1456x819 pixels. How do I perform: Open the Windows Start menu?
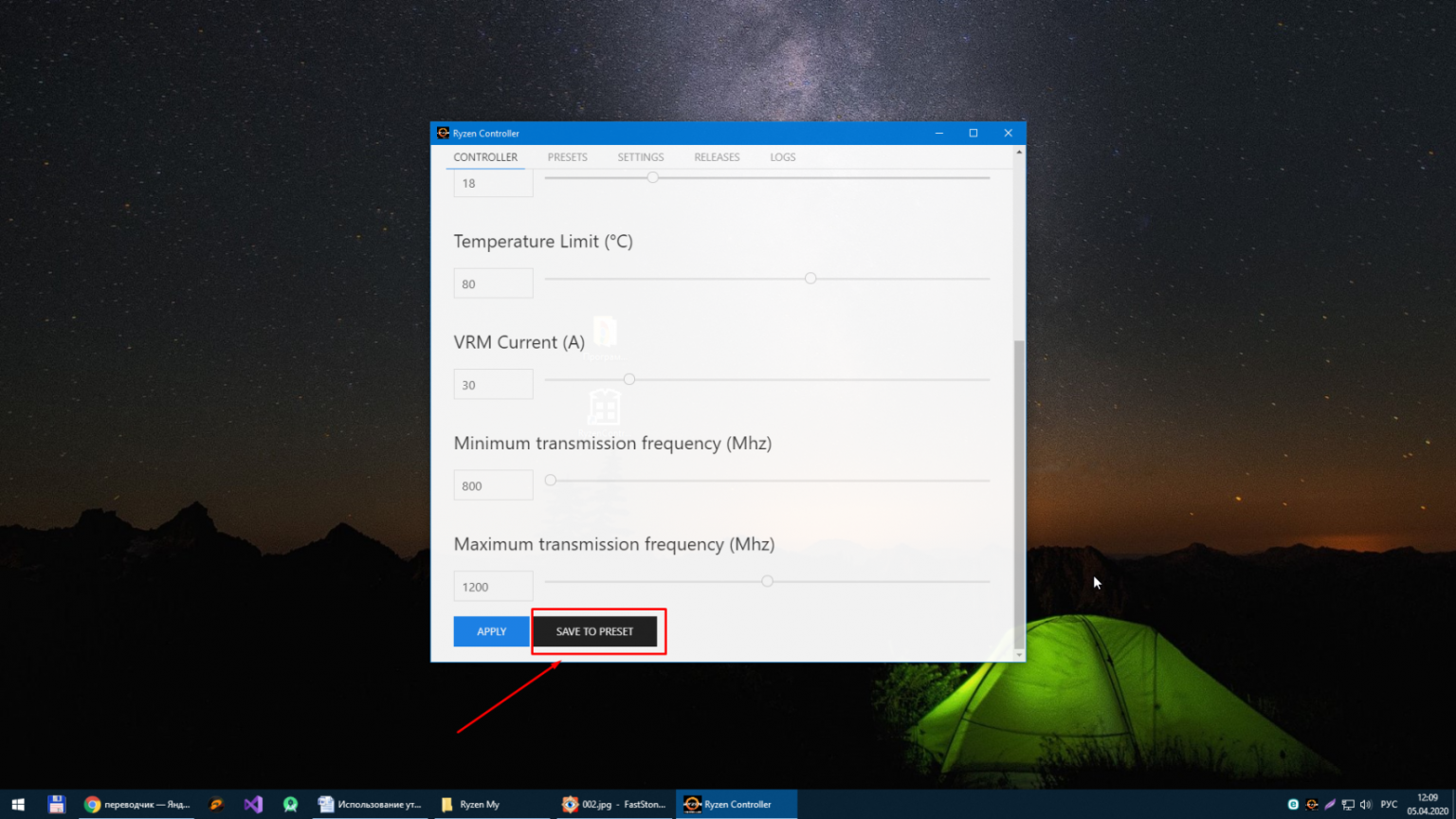[x=18, y=804]
